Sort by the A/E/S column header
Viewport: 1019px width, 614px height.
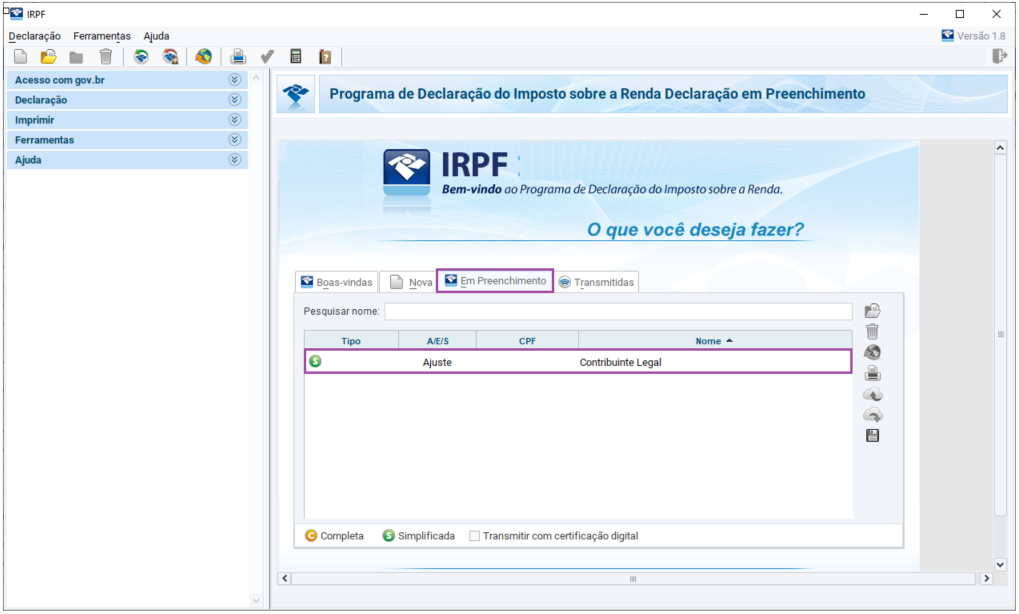click(x=437, y=340)
